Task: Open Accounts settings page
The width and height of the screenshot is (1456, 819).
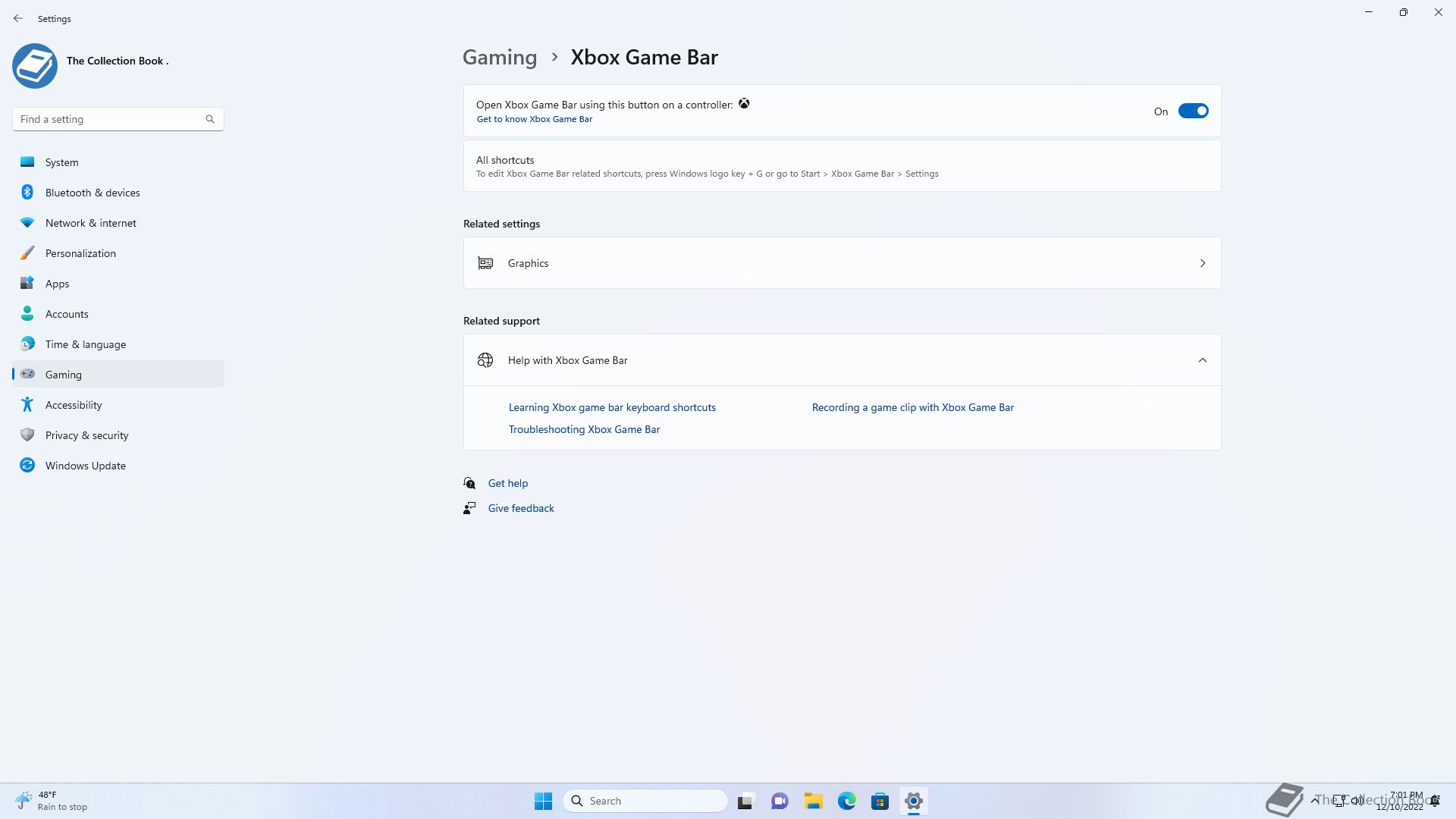Action: [x=118, y=314]
